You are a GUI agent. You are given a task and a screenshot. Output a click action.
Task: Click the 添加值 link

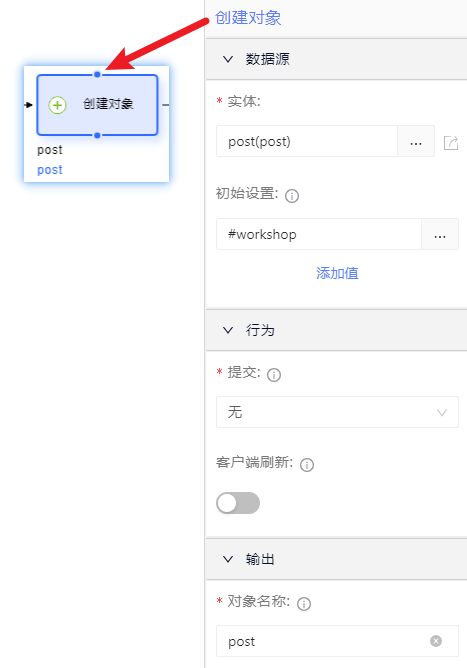point(337,273)
